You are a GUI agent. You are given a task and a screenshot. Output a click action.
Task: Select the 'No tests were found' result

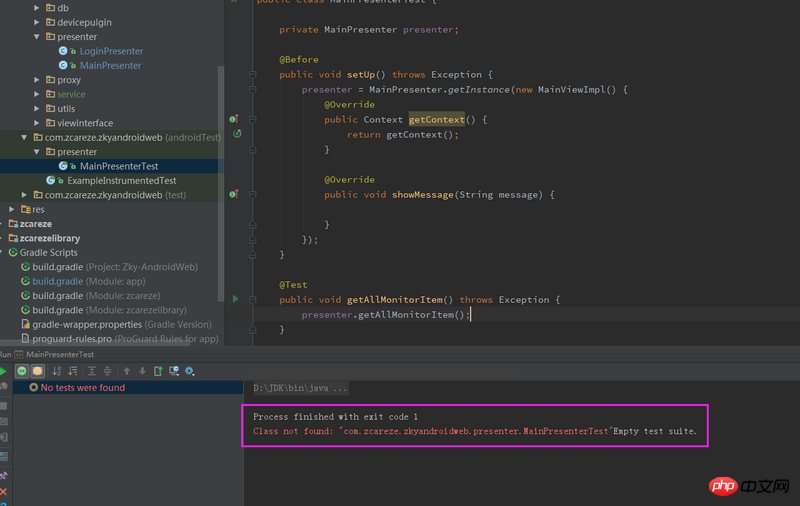click(82, 387)
